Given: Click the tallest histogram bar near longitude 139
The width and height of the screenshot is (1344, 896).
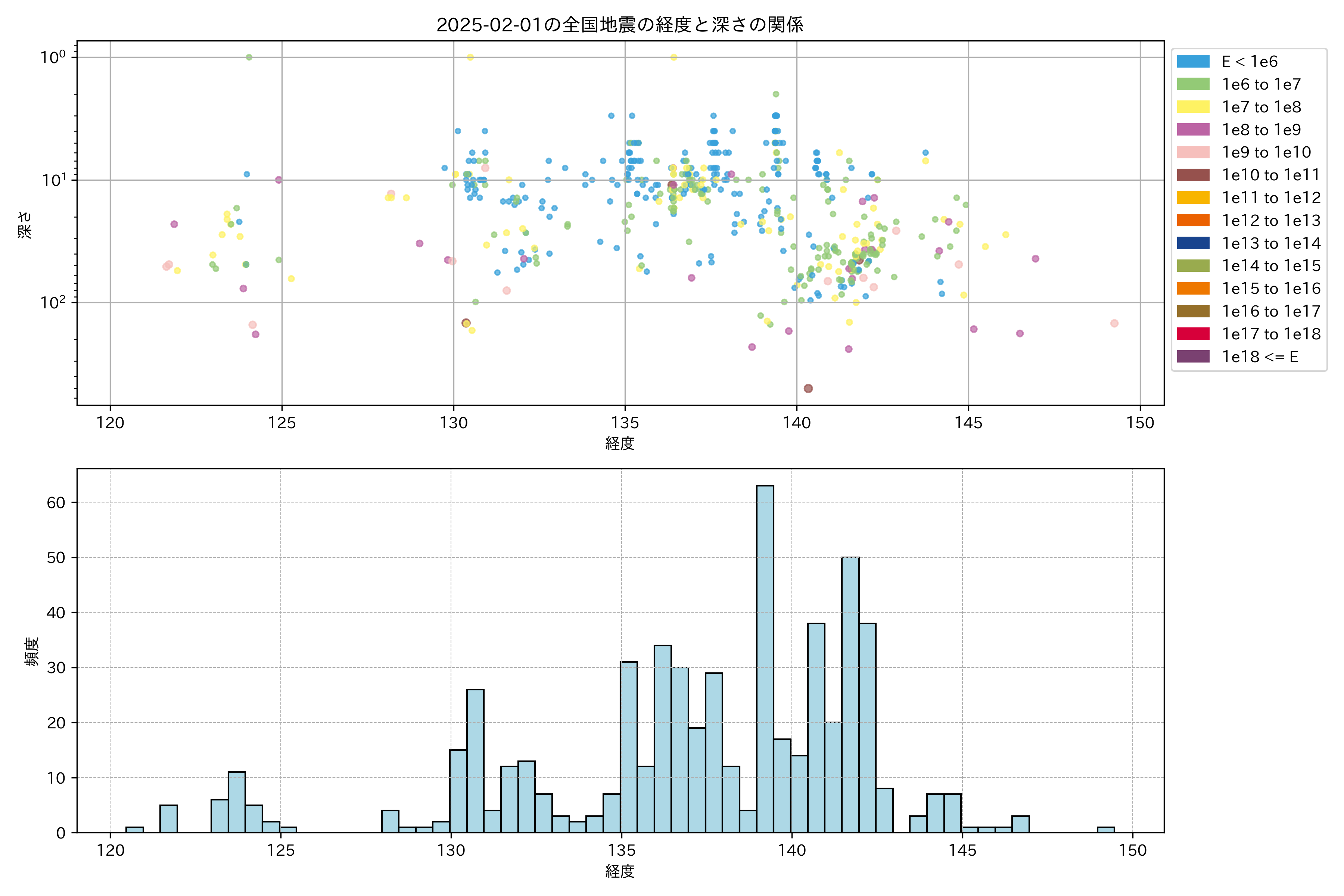Looking at the screenshot, I should click(765, 657).
